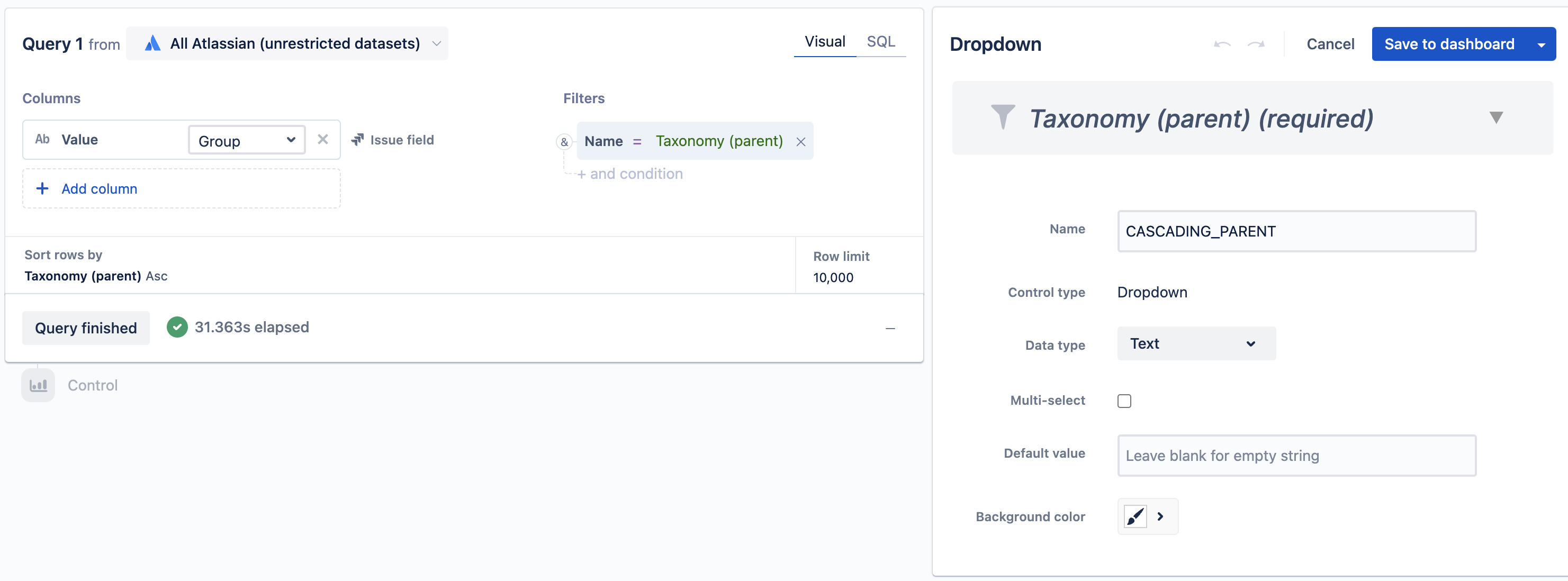The width and height of the screenshot is (1568, 581).
Task: Switch to the SQL tab
Action: click(x=880, y=42)
